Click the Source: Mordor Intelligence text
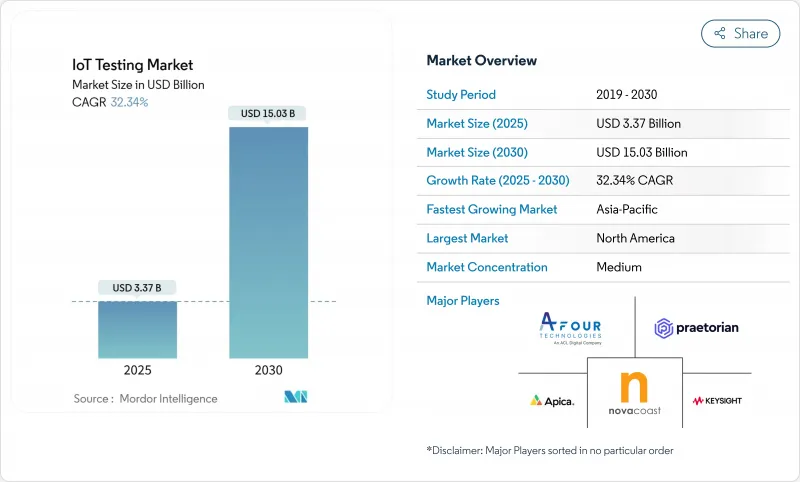The image size is (800, 482). pyautogui.click(x=145, y=398)
